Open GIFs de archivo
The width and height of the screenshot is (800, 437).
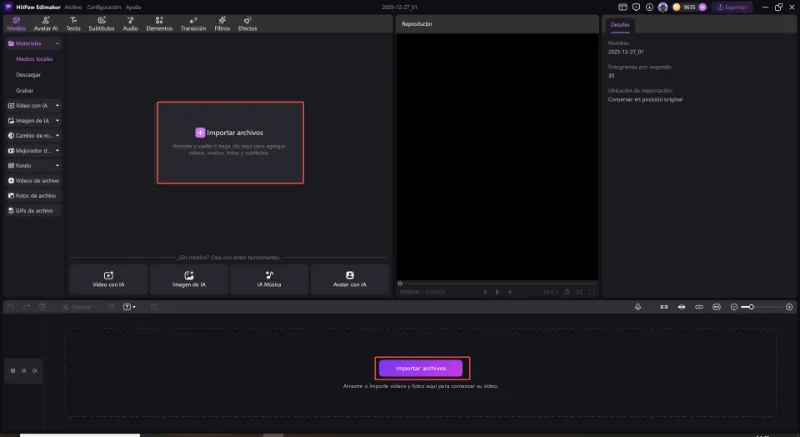click(x=34, y=211)
